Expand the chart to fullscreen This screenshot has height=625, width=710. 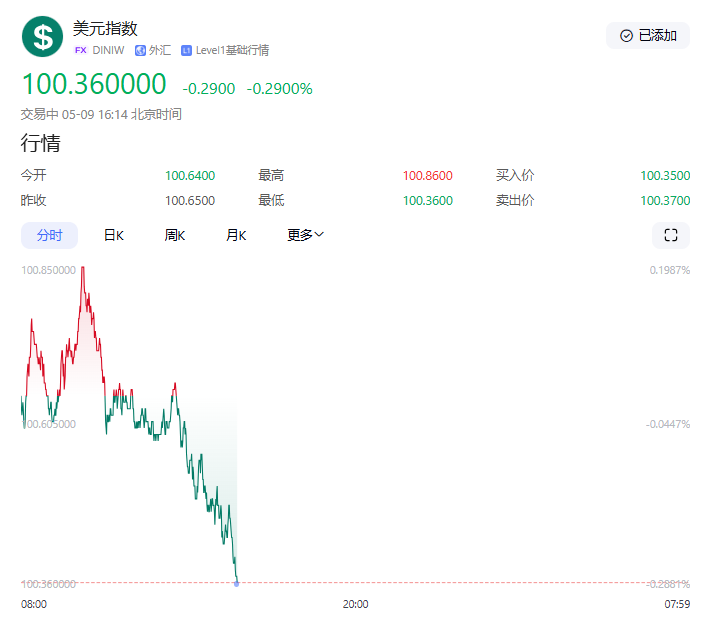pyautogui.click(x=670, y=235)
